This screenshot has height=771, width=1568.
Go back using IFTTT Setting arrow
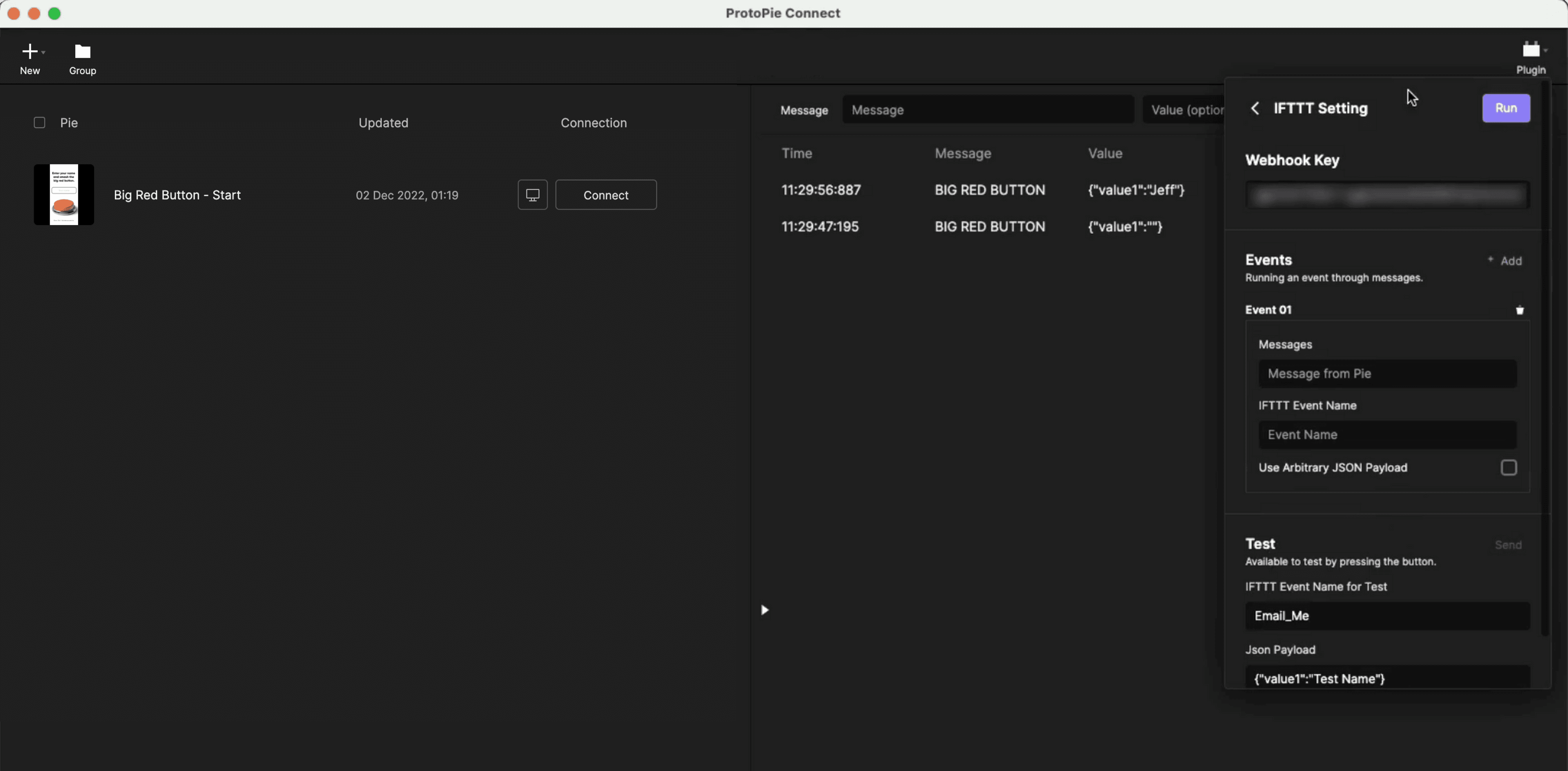pyautogui.click(x=1255, y=108)
